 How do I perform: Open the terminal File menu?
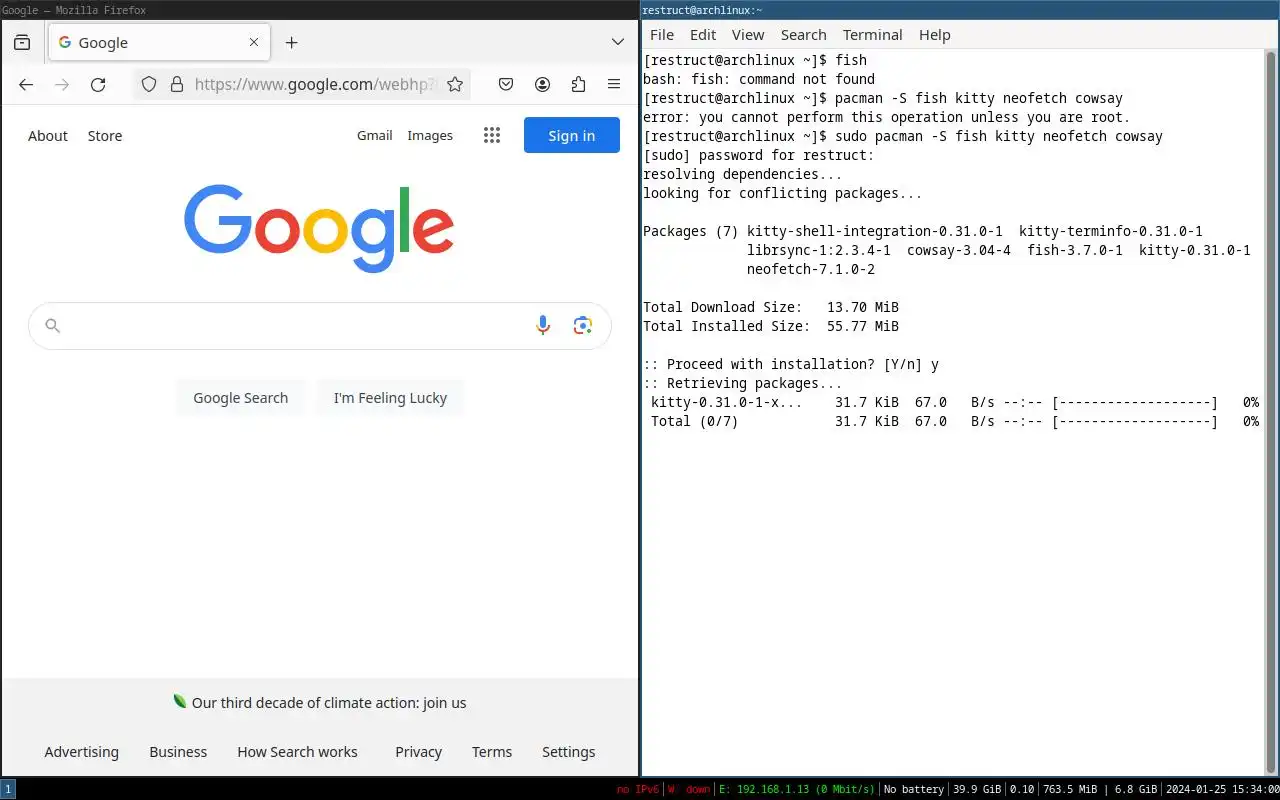(x=662, y=35)
